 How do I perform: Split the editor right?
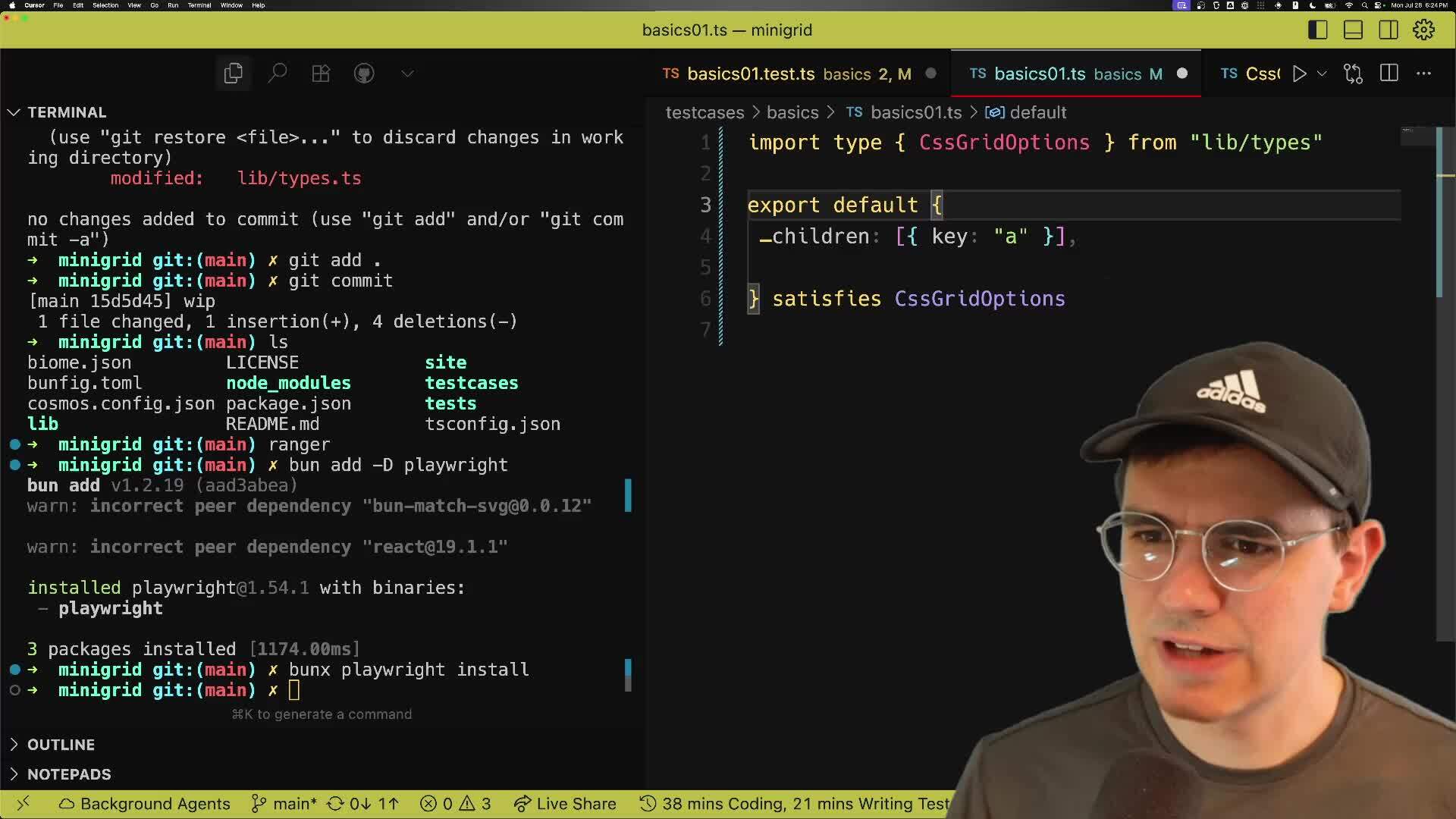click(1389, 74)
